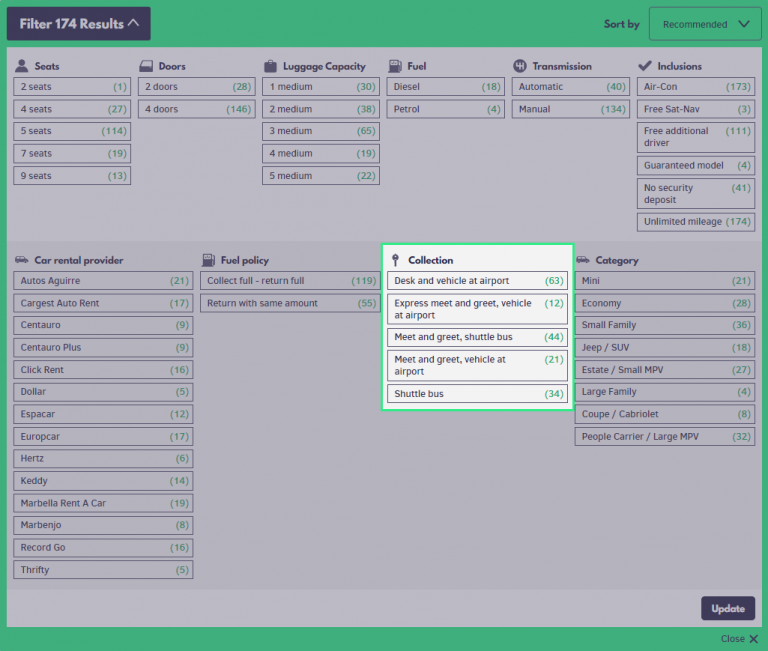This screenshot has height=651, width=768.
Task: Click the Doors section icon
Action: click(x=146, y=66)
